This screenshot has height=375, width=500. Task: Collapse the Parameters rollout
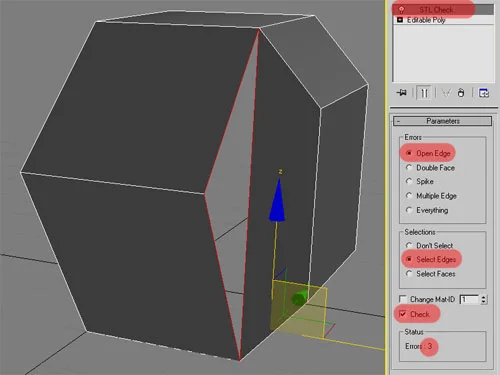click(443, 121)
